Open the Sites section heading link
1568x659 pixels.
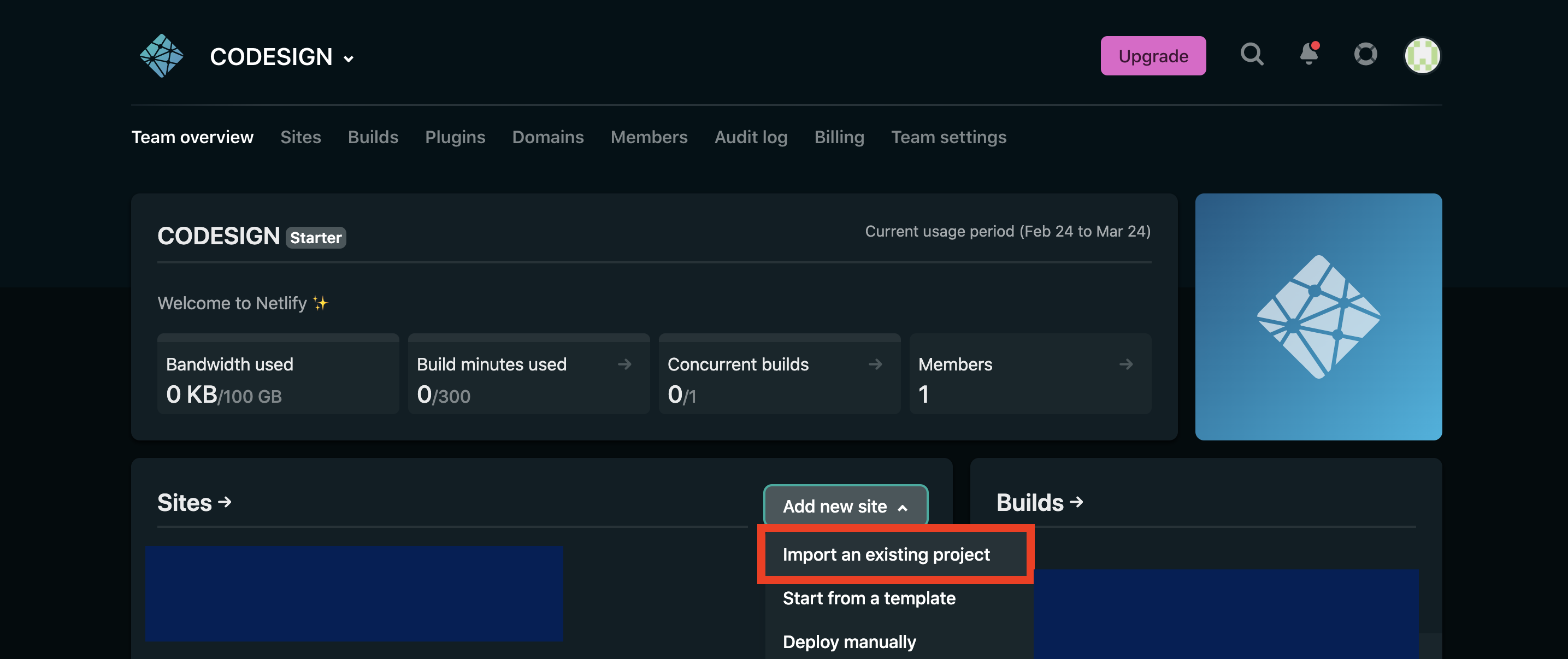click(x=194, y=503)
